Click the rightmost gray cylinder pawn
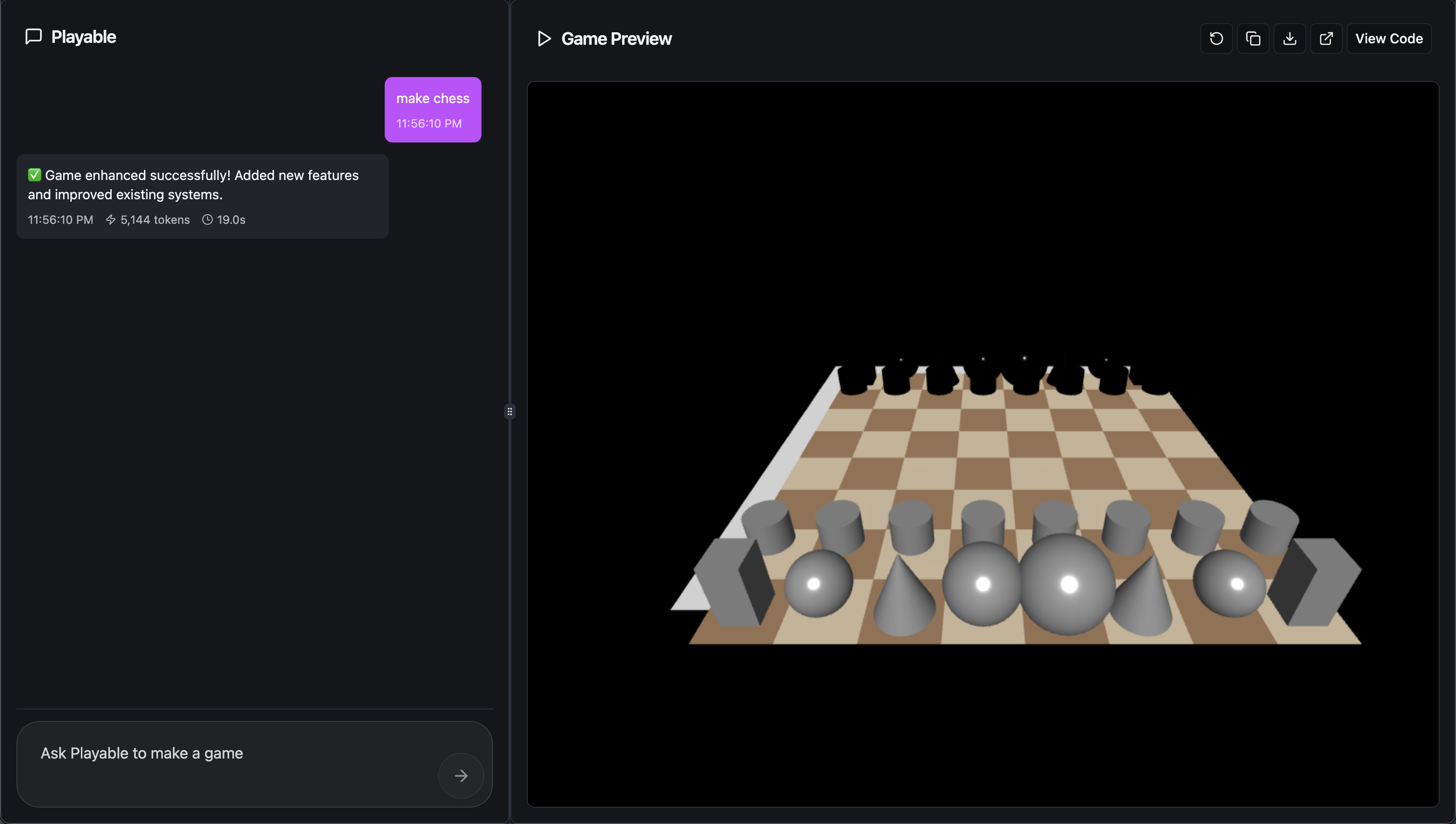 (x=1269, y=527)
